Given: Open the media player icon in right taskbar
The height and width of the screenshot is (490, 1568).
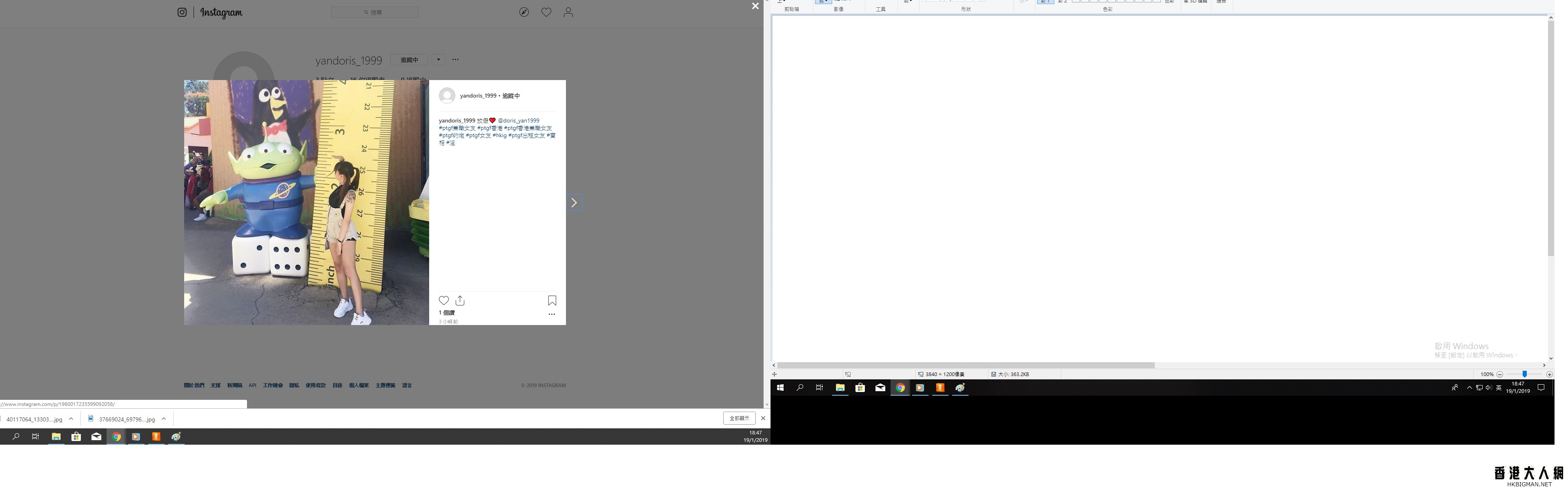Looking at the screenshot, I should (920, 388).
